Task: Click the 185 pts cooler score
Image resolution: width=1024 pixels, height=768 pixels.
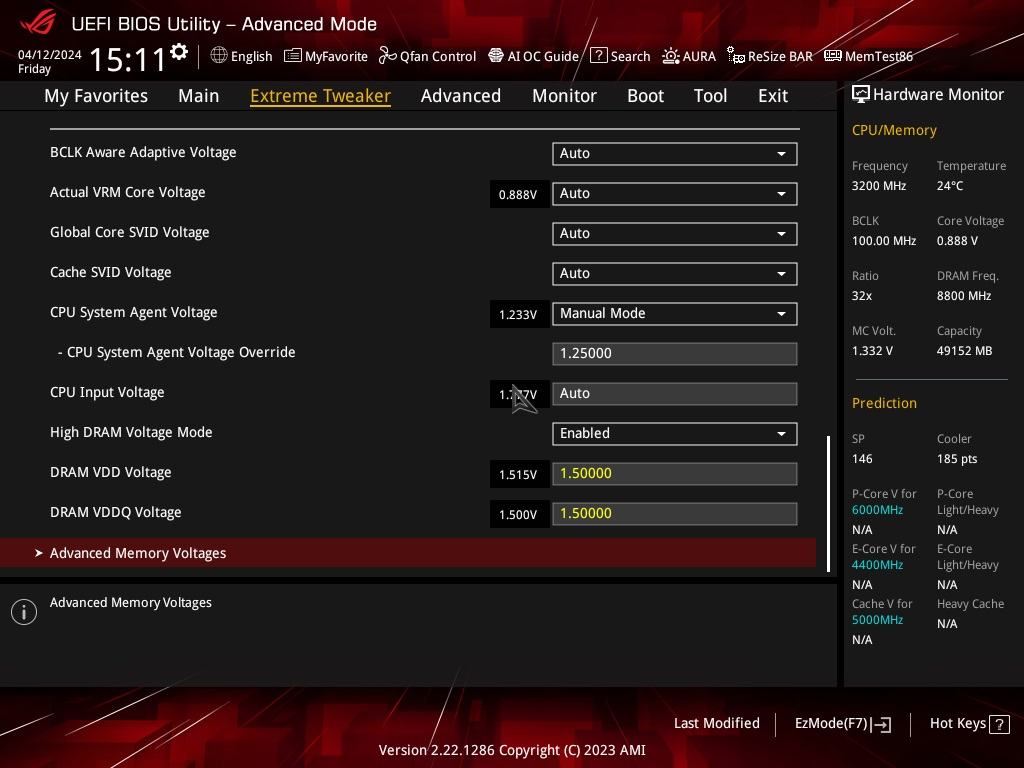Action: (x=957, y=459)
